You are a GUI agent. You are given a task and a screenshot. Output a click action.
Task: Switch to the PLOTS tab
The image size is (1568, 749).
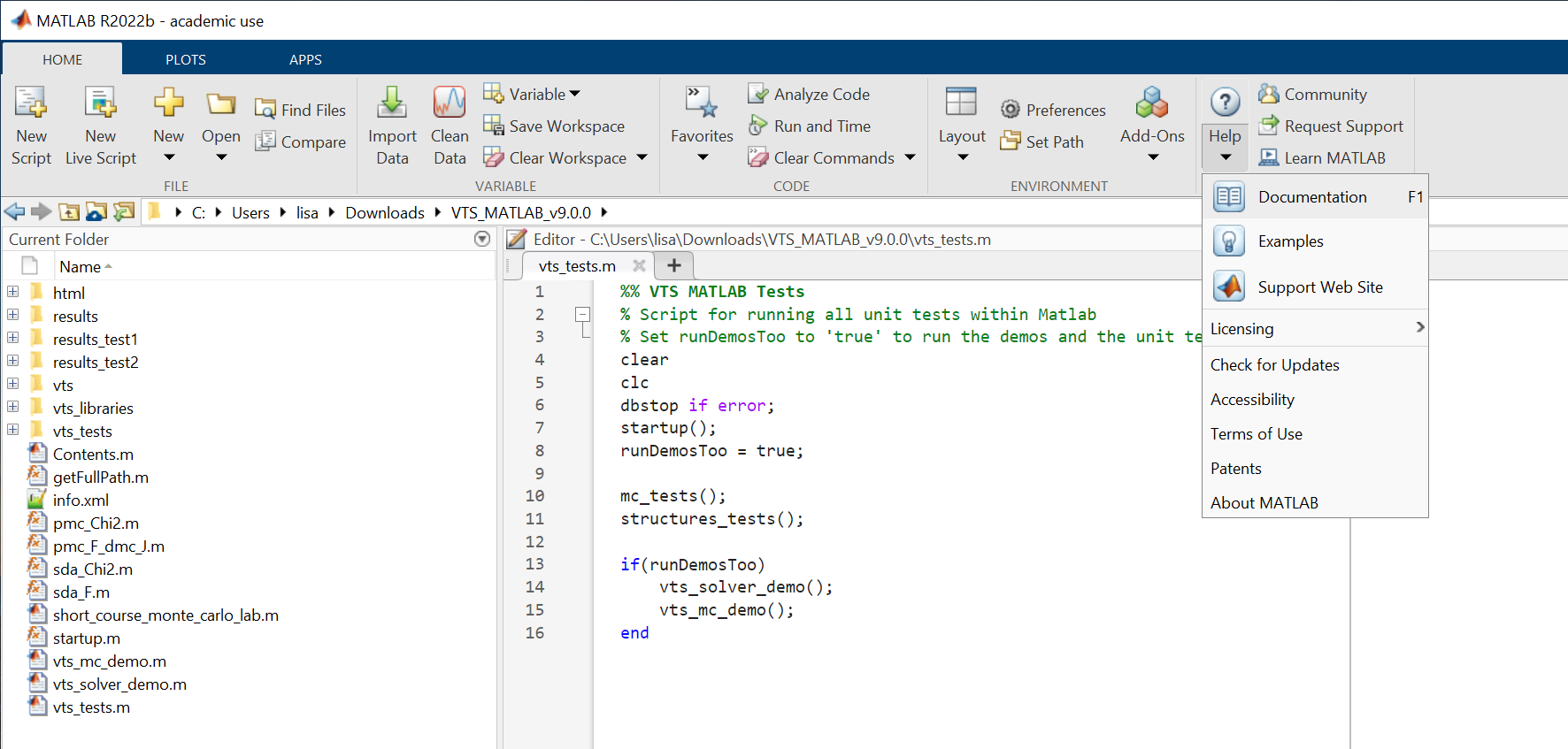[186, 59]
